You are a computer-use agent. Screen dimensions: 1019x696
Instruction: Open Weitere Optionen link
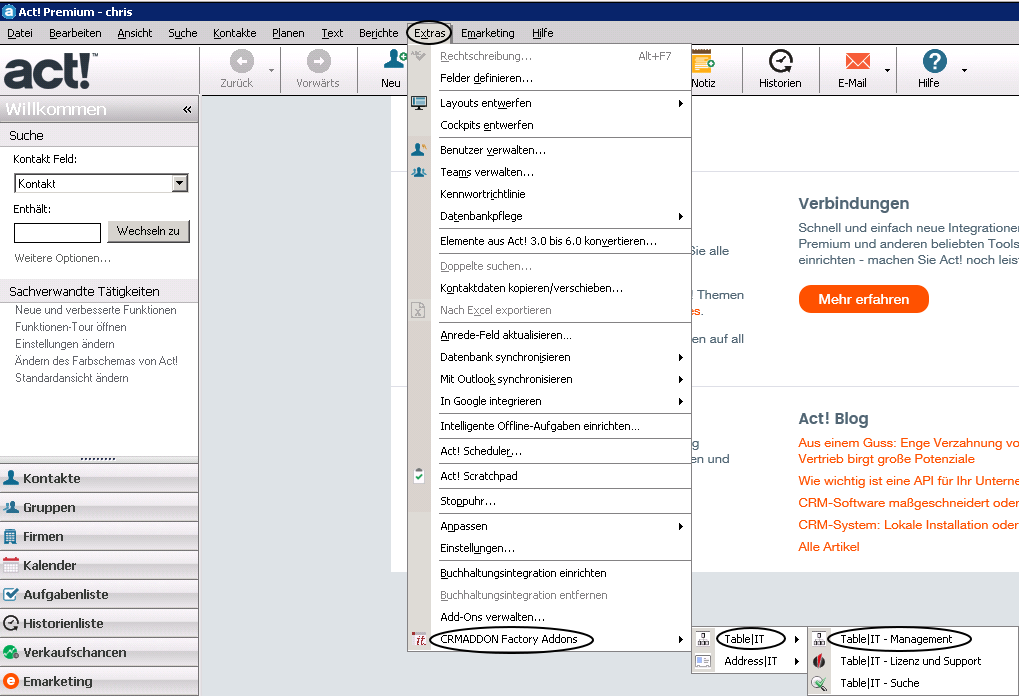pos(63,258)
